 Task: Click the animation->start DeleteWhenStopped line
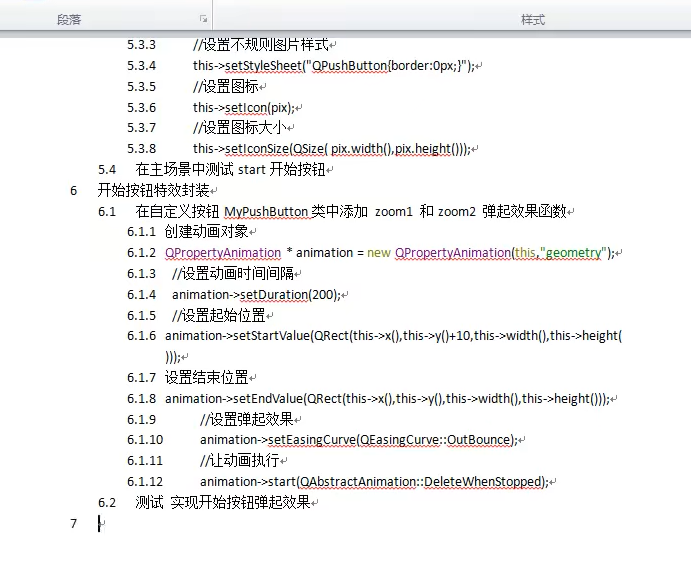[375, 482]
